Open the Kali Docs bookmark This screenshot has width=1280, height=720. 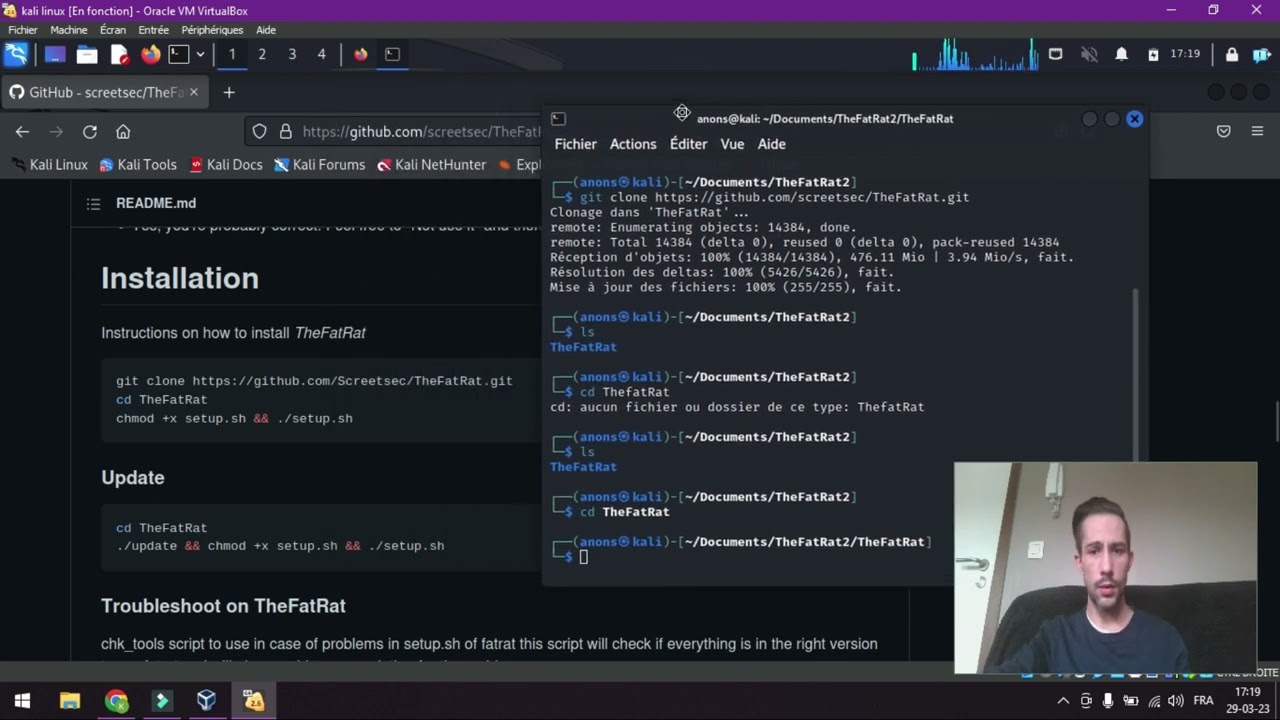[226, 164]
